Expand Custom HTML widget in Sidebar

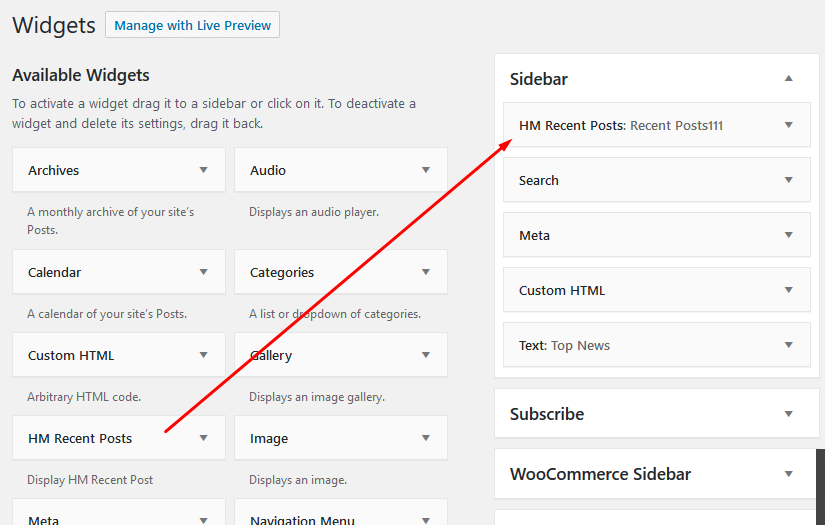tap(789, 290)
